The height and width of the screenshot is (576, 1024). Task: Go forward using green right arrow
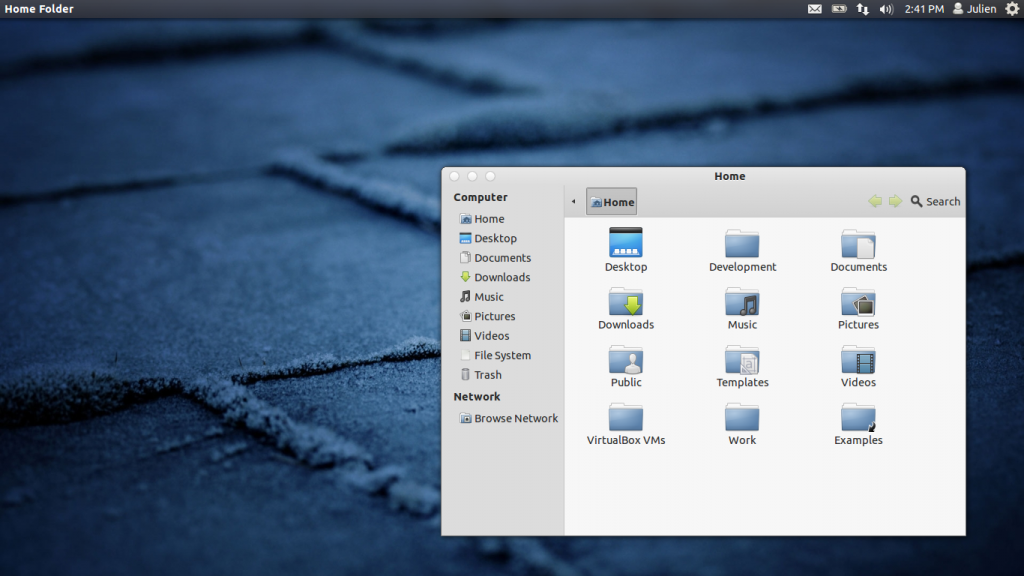(895, 201)
